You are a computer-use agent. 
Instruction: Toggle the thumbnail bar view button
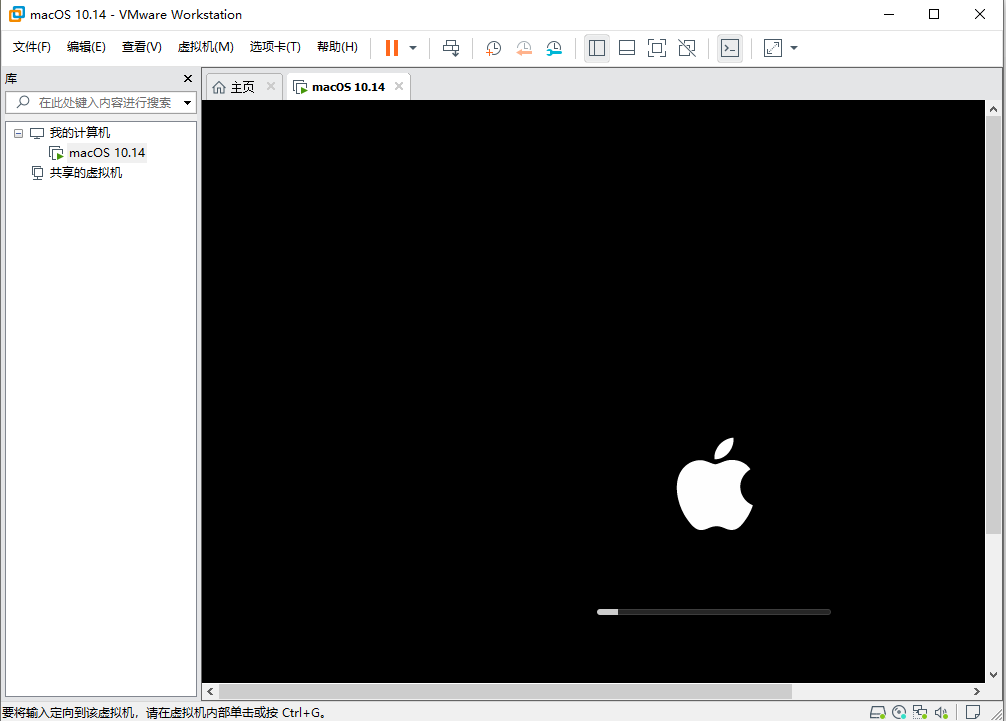point(626,48)
